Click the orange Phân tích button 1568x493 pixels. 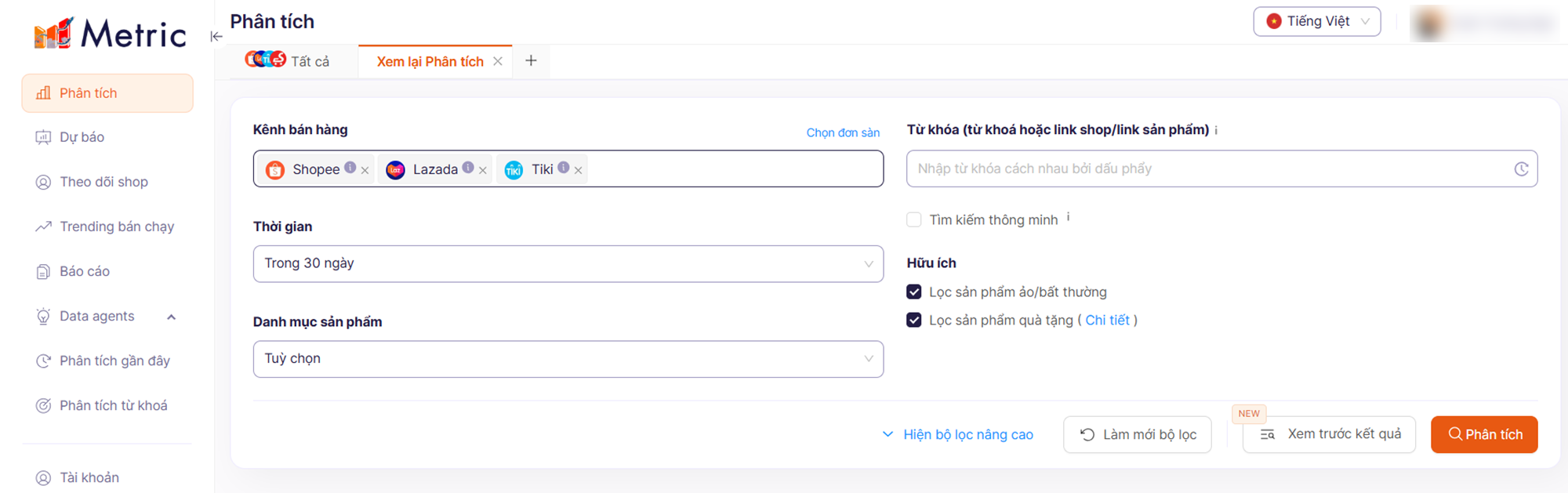[1483, 434]
